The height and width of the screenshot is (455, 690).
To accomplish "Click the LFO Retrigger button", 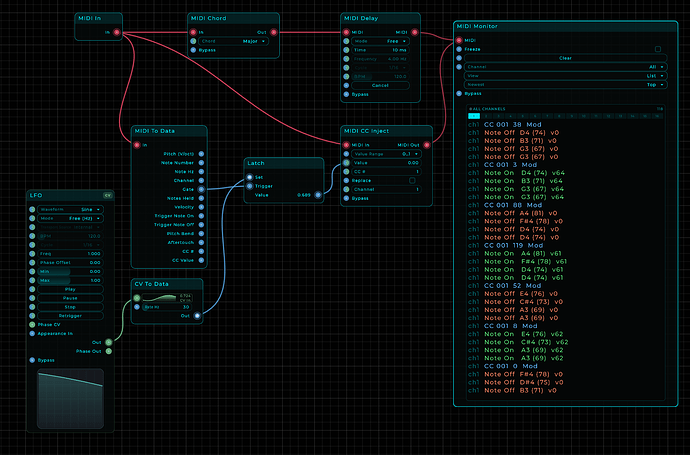I will (x=70, y=316).
